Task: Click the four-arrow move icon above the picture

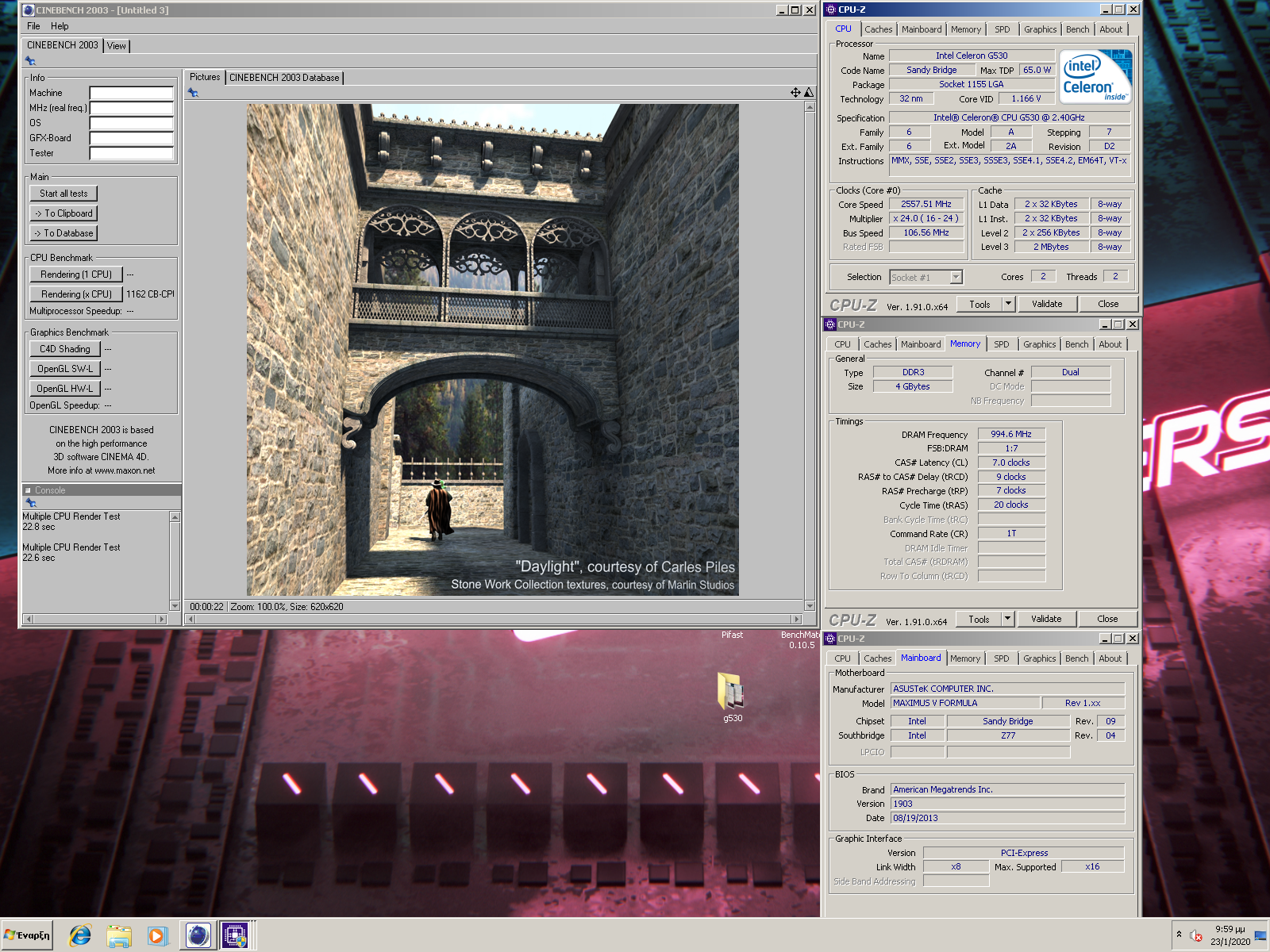Action: click(x=795, y=93)
